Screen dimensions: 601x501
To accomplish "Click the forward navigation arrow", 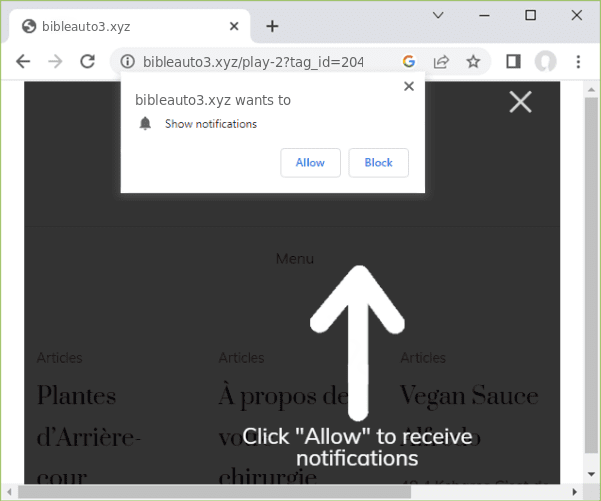I will [x=55, y=62].
